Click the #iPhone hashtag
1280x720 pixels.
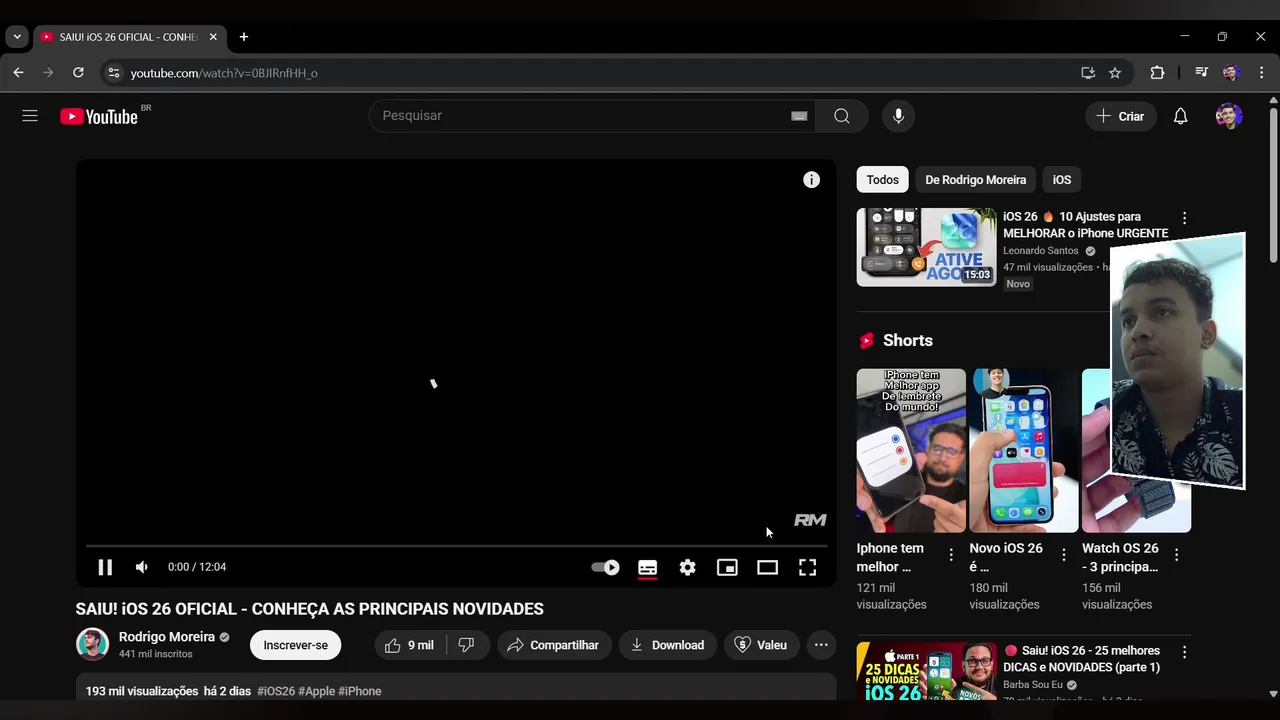pos(360,691)
